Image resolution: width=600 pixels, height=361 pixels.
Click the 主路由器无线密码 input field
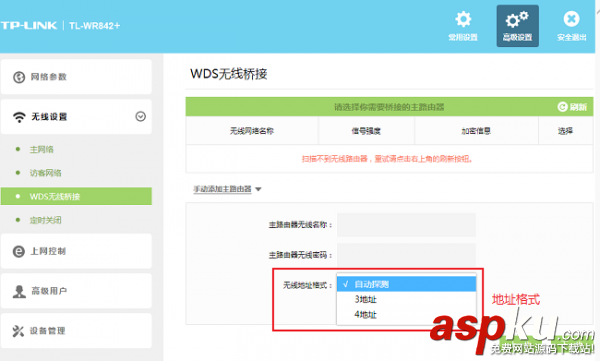(x=406, y=255)
